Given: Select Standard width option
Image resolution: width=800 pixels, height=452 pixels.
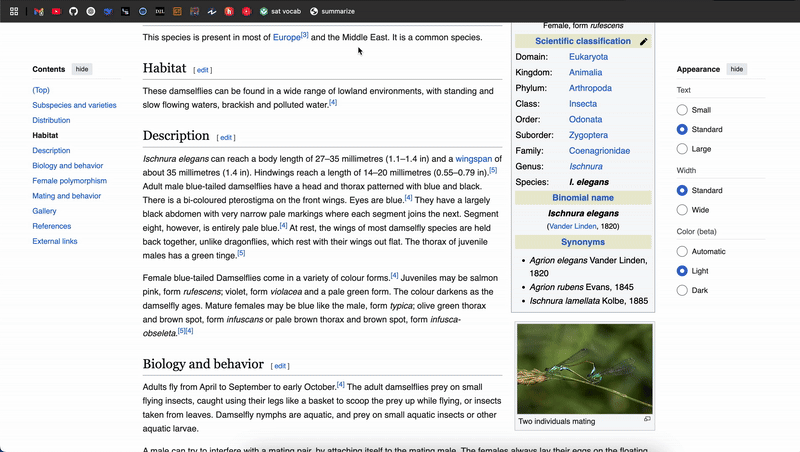Looking at the screenshot, I should click(682, 190).
